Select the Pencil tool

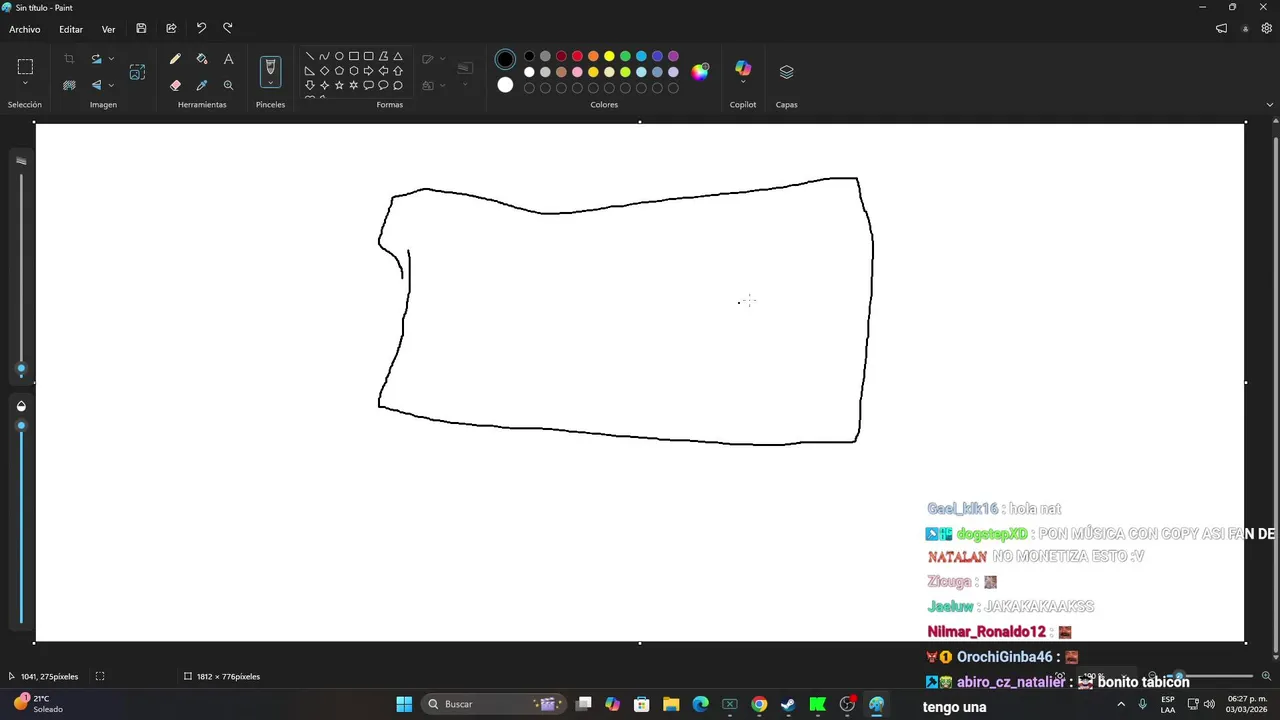point(175,60)
